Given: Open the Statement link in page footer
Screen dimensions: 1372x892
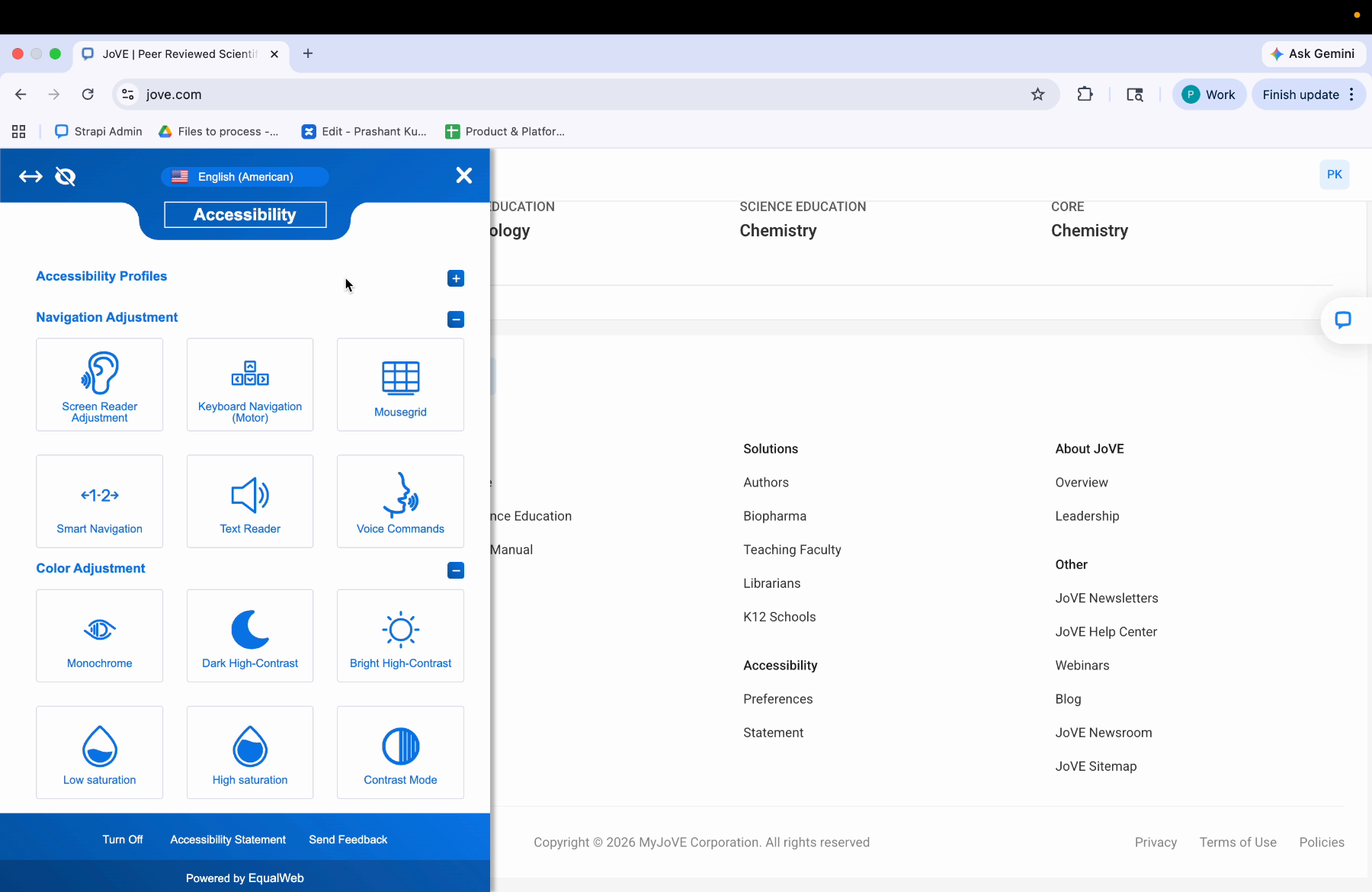Looking at the screenshot, I should tap(773, 733).
